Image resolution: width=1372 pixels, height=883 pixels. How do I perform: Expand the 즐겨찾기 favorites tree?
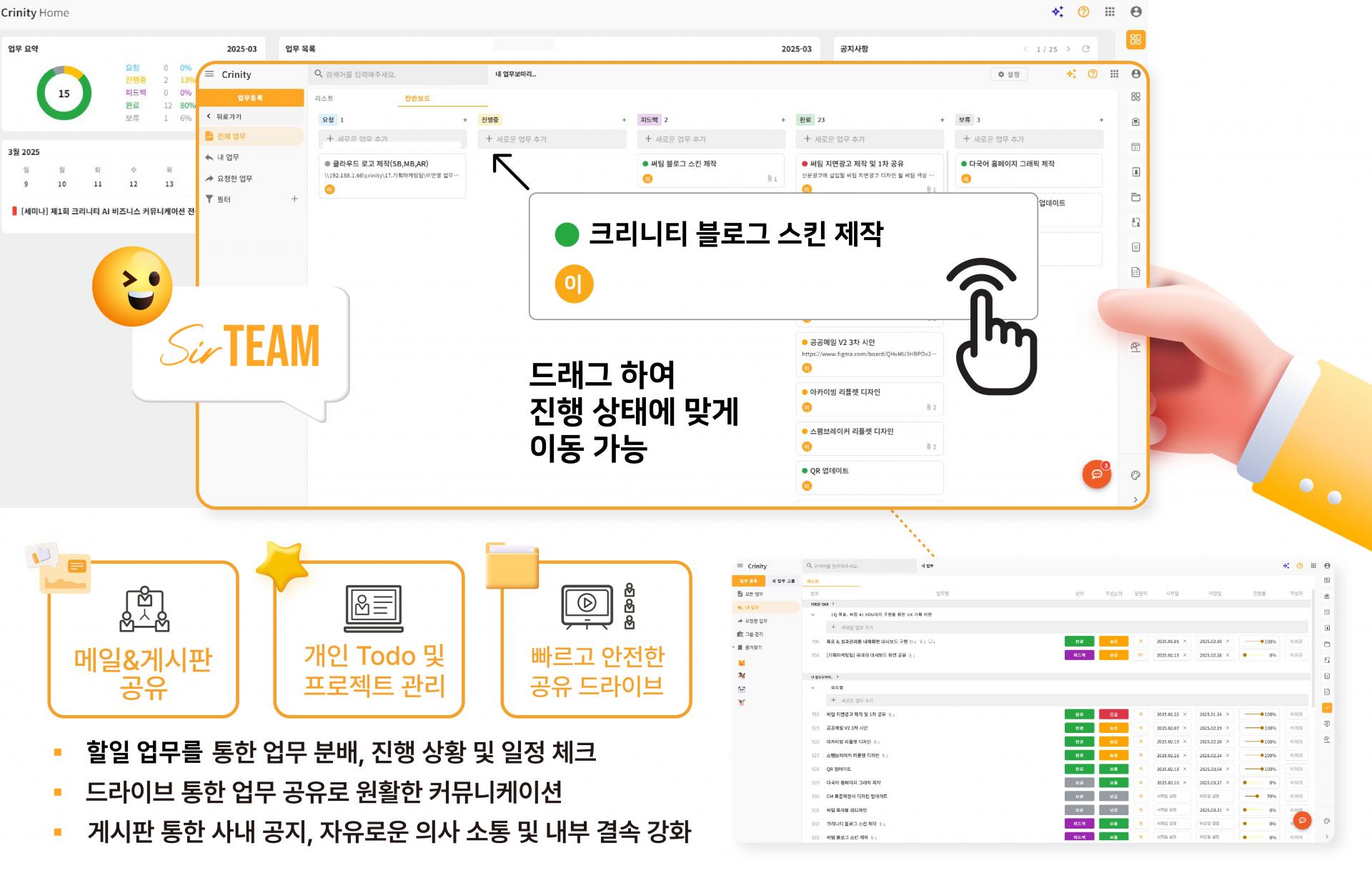pos(733,647)
